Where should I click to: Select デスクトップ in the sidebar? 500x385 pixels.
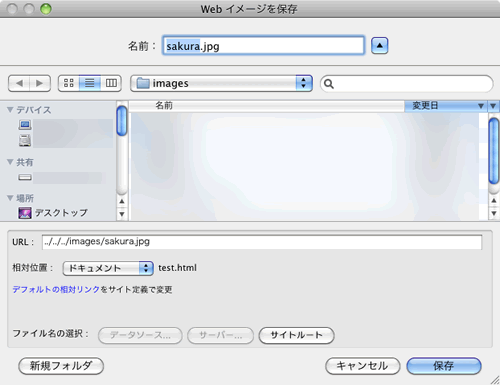53,213
